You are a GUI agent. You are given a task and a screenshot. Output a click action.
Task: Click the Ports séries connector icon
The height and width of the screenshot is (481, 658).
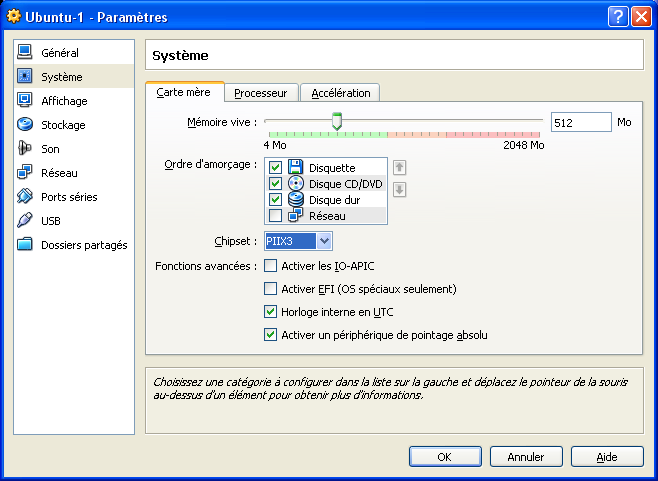tap(25, 196)
